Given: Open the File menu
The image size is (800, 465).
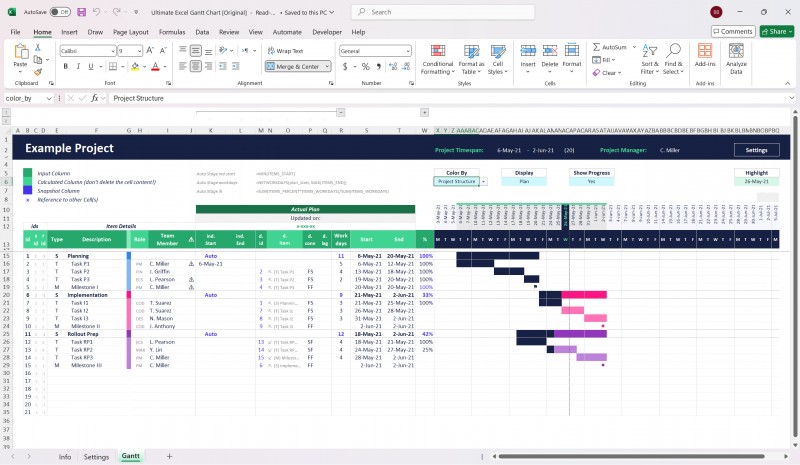Looking at the screenshot, I should coord(16,32).
